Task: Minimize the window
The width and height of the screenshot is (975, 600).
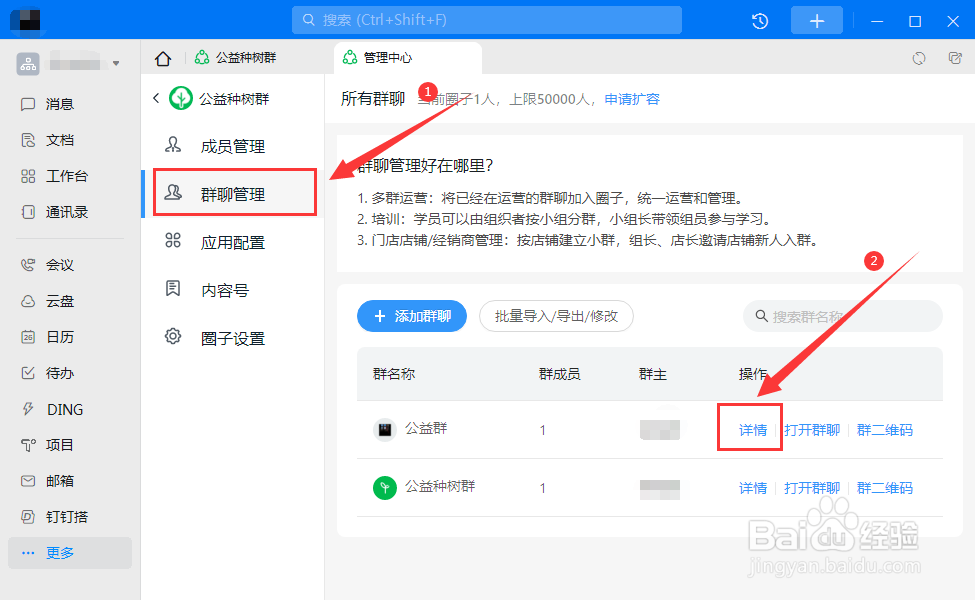Action: pyautogui.click(x=877, y=21)
